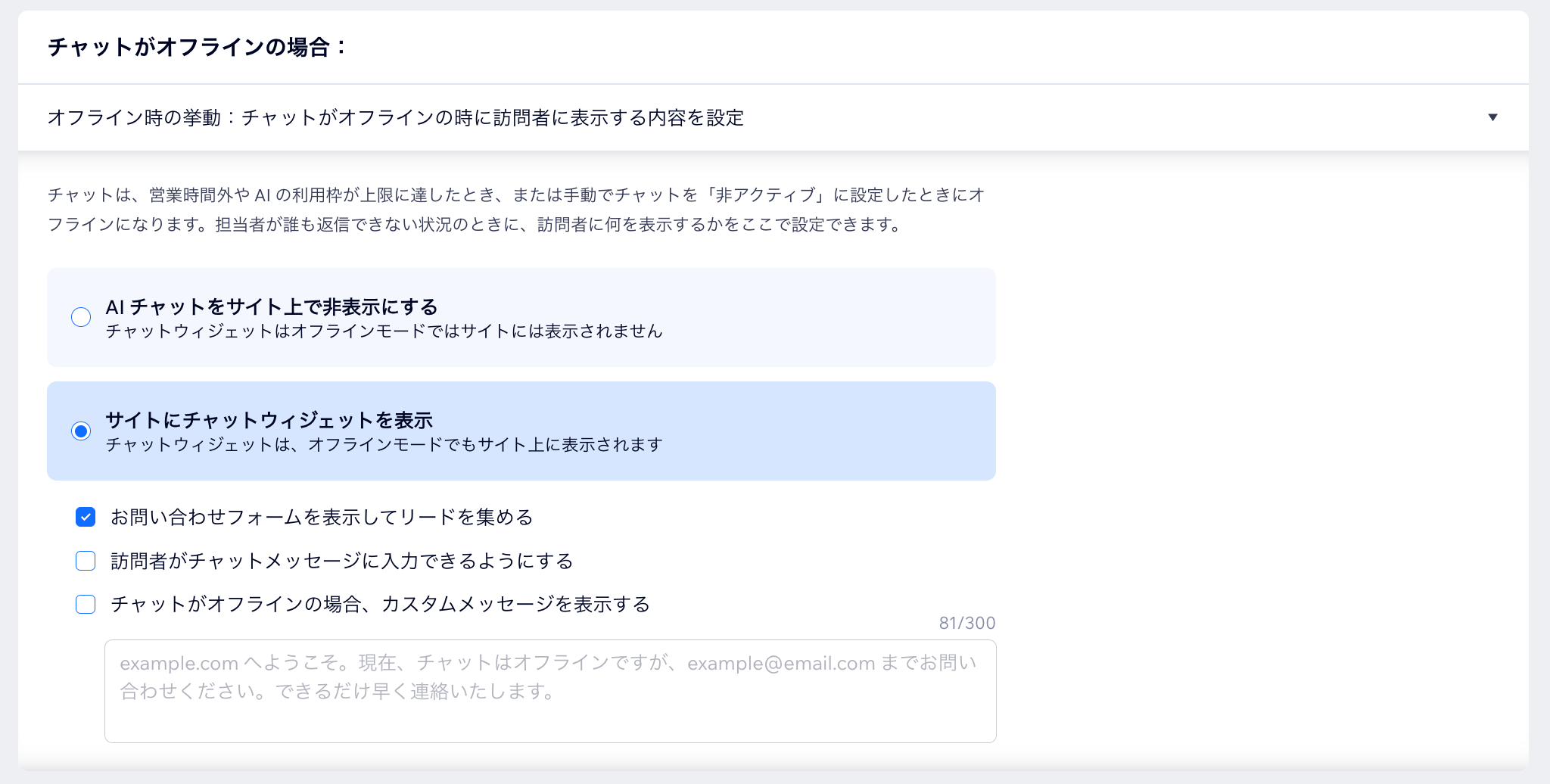Click the チャットがオフラインの場合: heading
The image size is (1550, 784).
197,47
